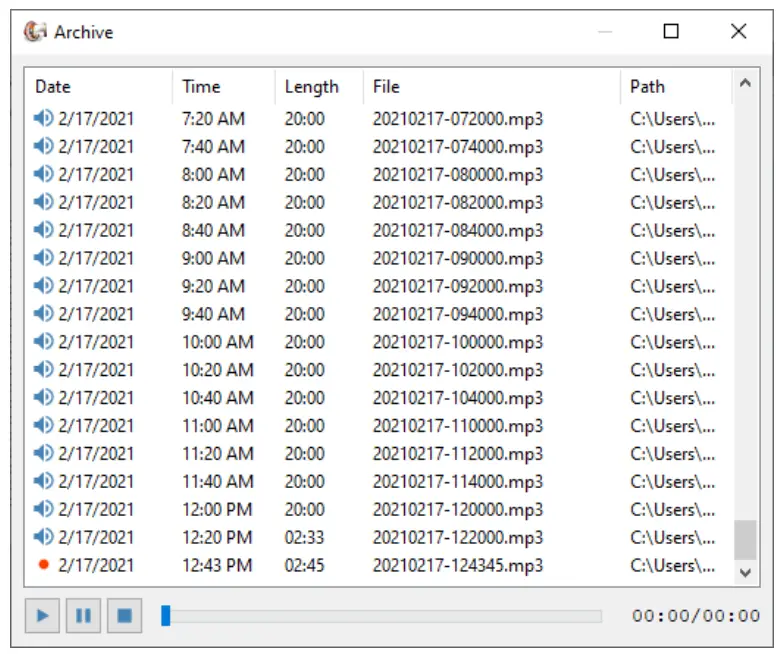Click speaker icon of 11:40 AM recording
Image resolution: width=776 pixels, height=654 pixels.
coord(44,481)
